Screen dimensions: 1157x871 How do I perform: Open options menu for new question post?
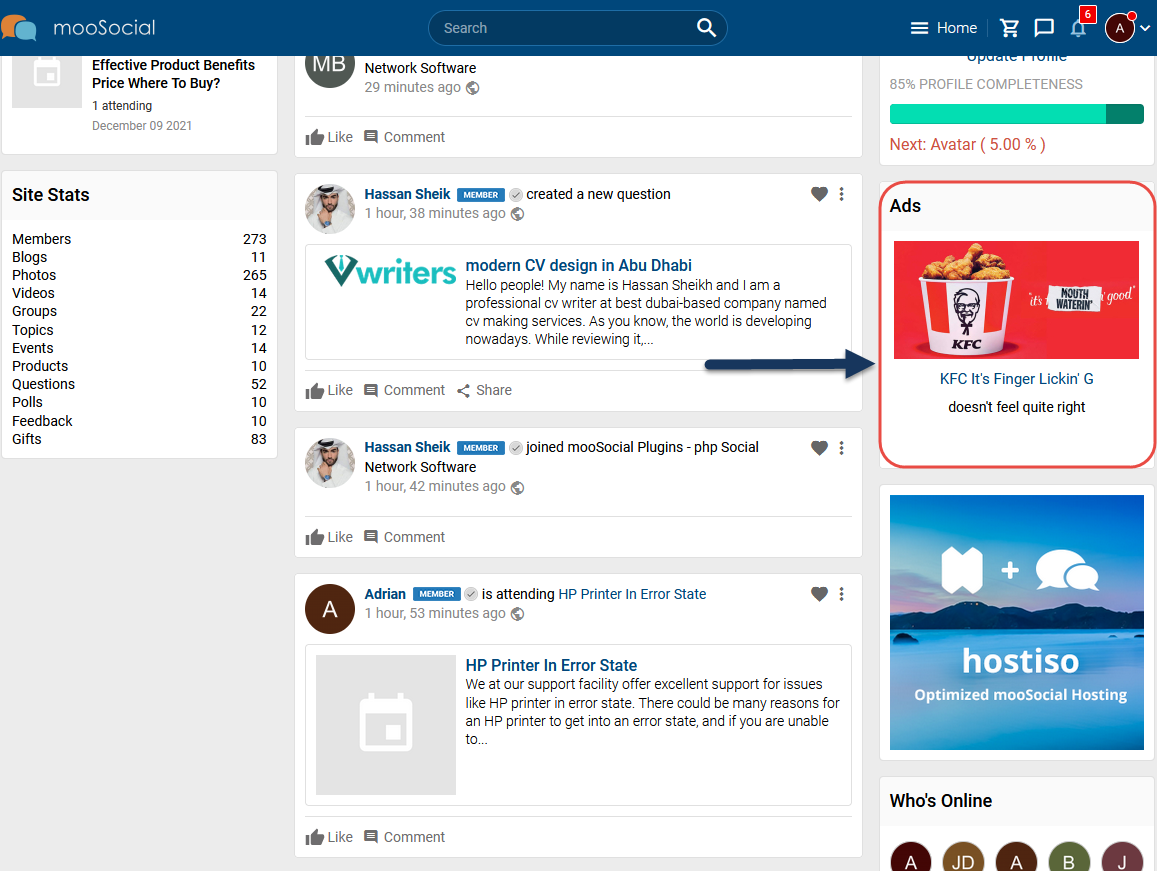841,194
